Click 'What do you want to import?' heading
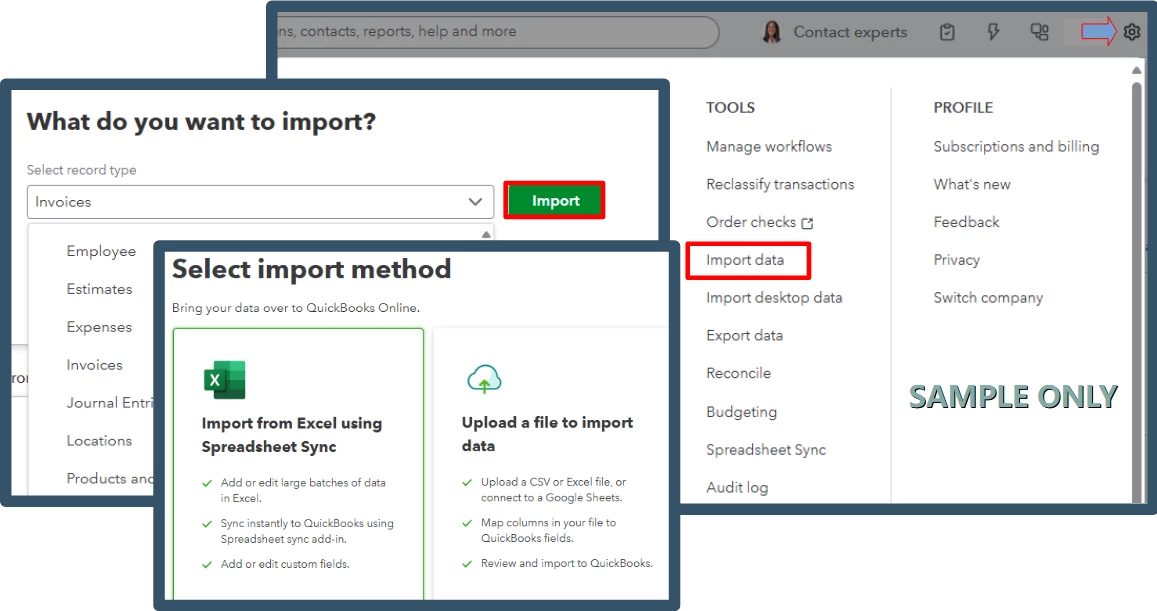The width and height of the screenshot is (1157, 611). [x=201, y=121]
